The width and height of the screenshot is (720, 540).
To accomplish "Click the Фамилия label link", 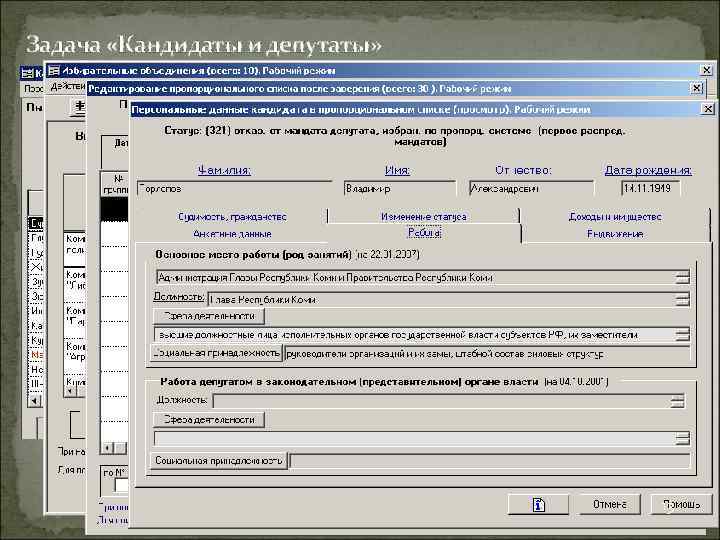I will pos(224,170).
